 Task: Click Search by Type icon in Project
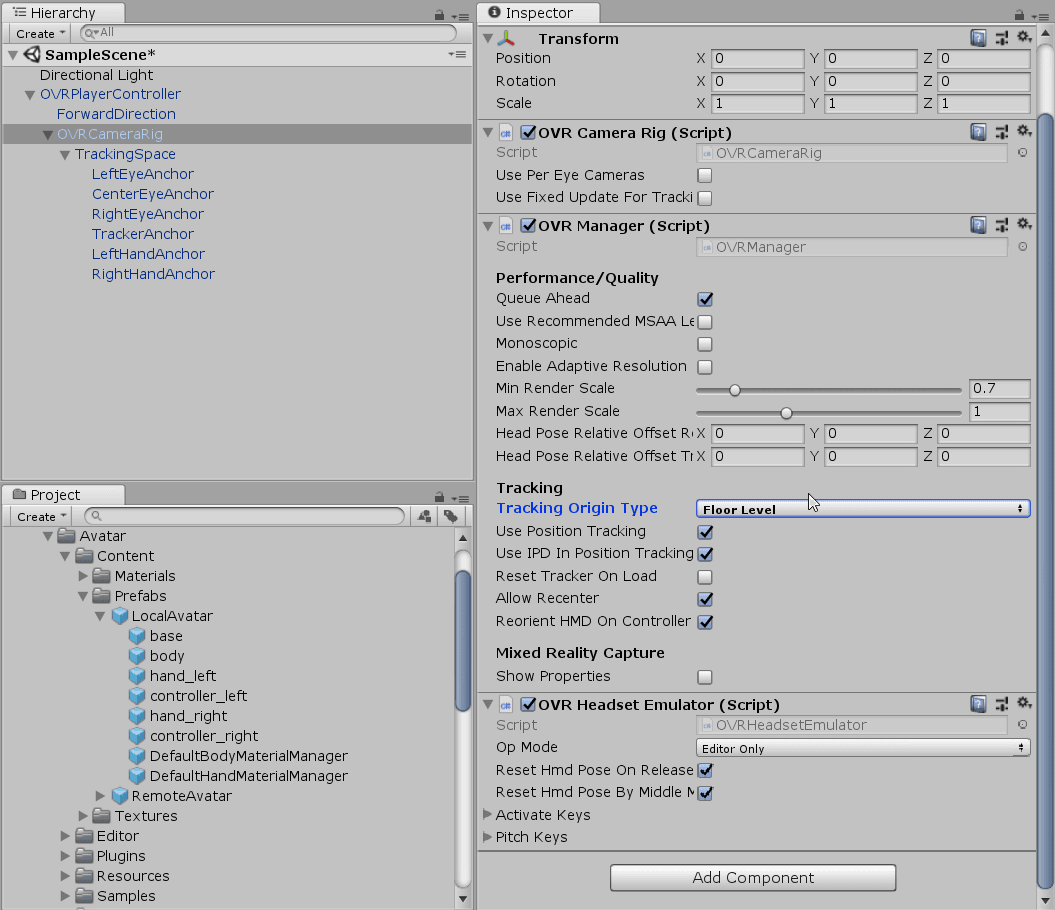[x=425, y=516]
